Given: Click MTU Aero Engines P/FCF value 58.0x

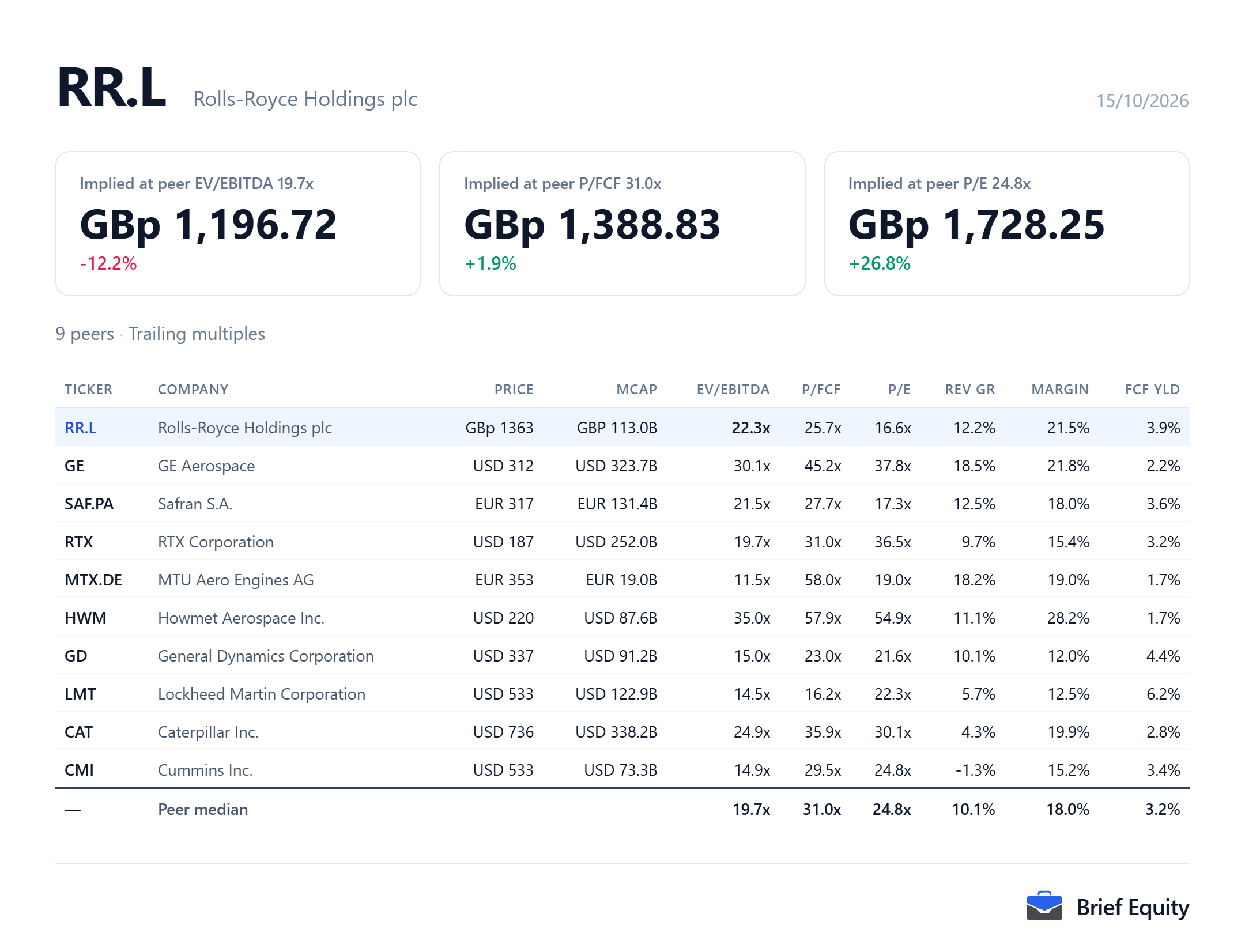Looking at the screenshot, I should [x=823, y=580].
